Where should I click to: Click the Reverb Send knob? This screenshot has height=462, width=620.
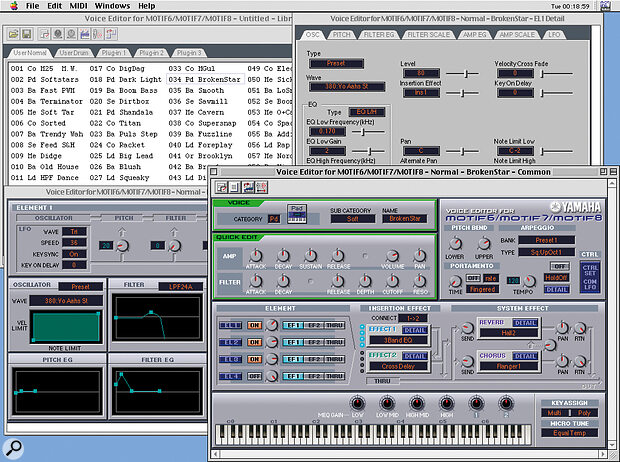pyautogui.click(x=467, y=328)
